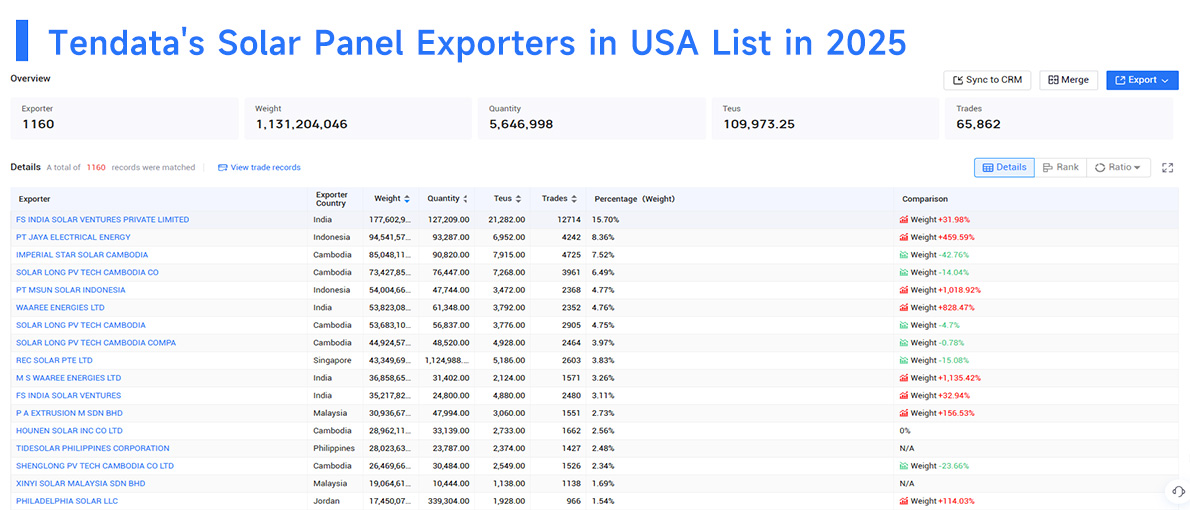
Task: Open SHENGLONG PV TECH CAMBODIA CO LTD
Action: 95,466
